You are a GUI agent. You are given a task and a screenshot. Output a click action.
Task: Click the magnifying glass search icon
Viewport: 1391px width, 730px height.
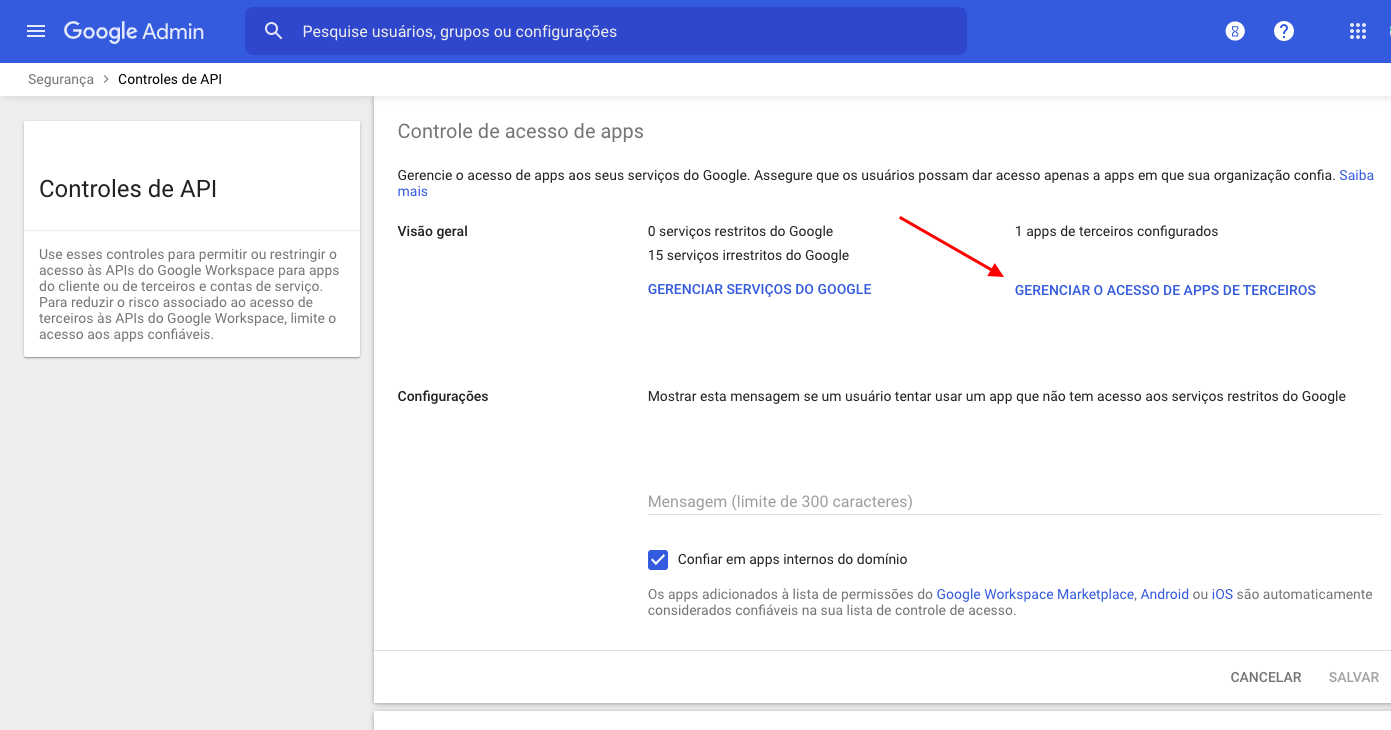(274, 31)
